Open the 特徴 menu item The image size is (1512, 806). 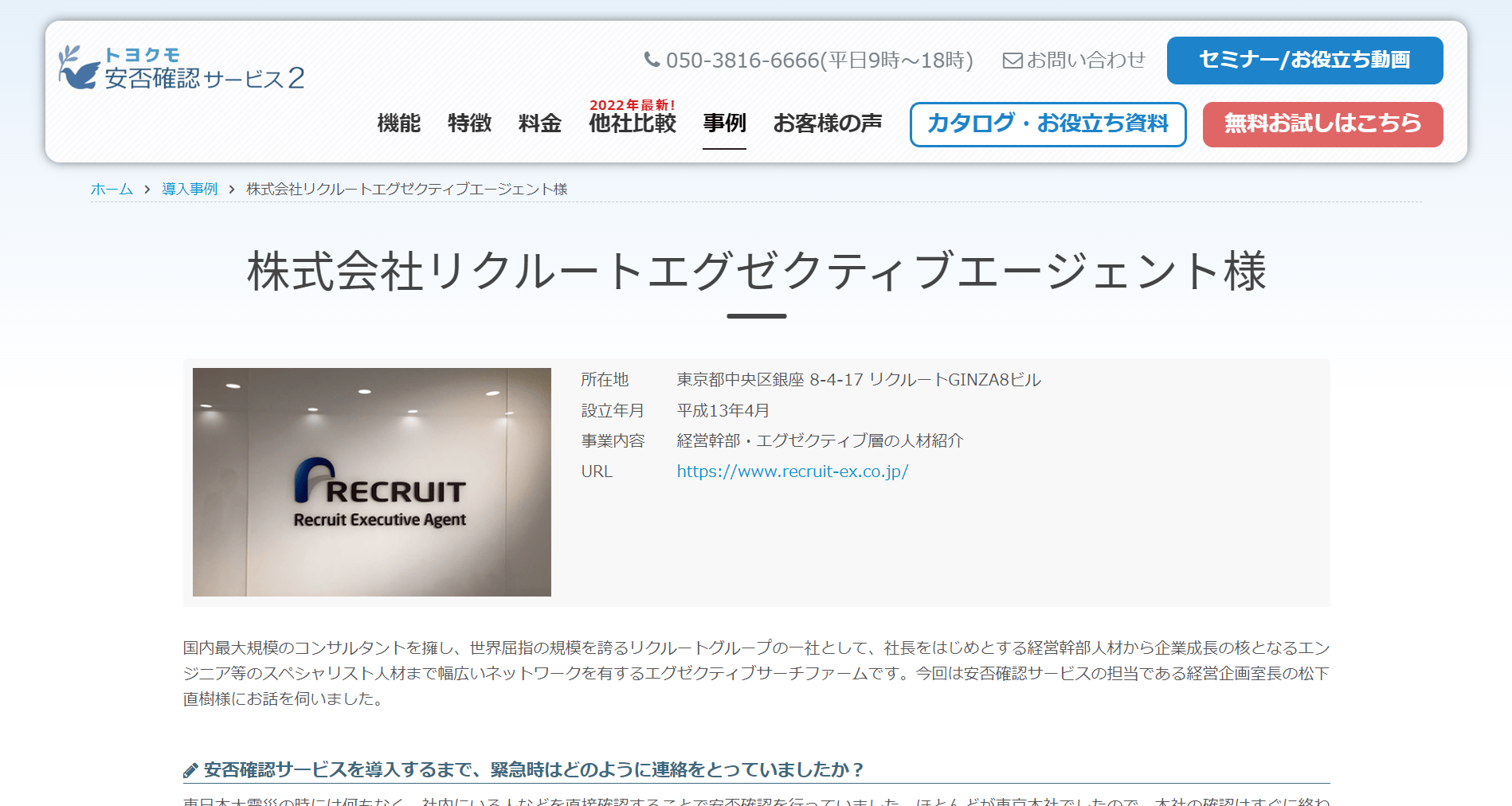[x=470, y=123]
